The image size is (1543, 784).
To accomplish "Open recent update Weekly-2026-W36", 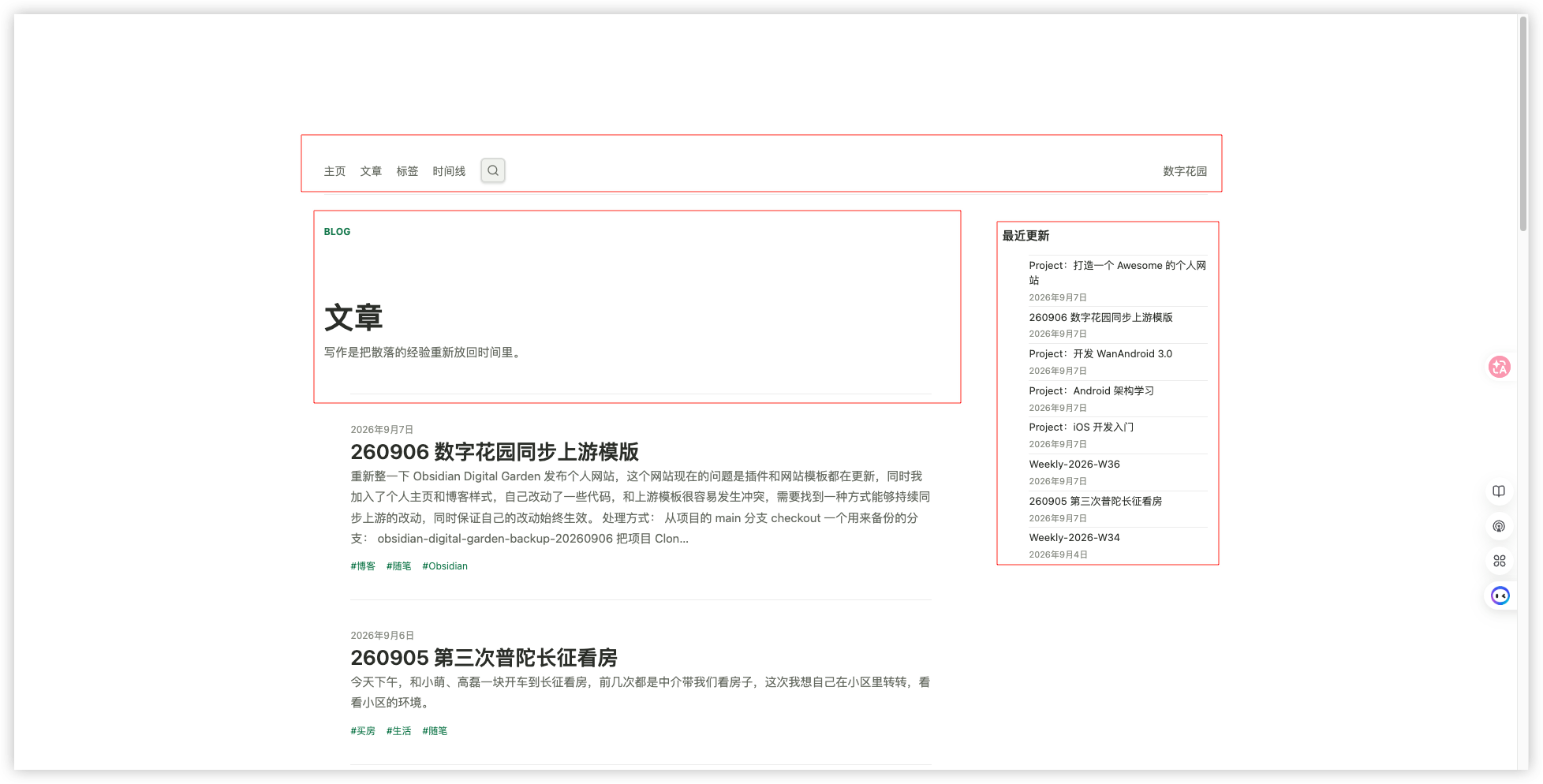I will coord(1074,465).
